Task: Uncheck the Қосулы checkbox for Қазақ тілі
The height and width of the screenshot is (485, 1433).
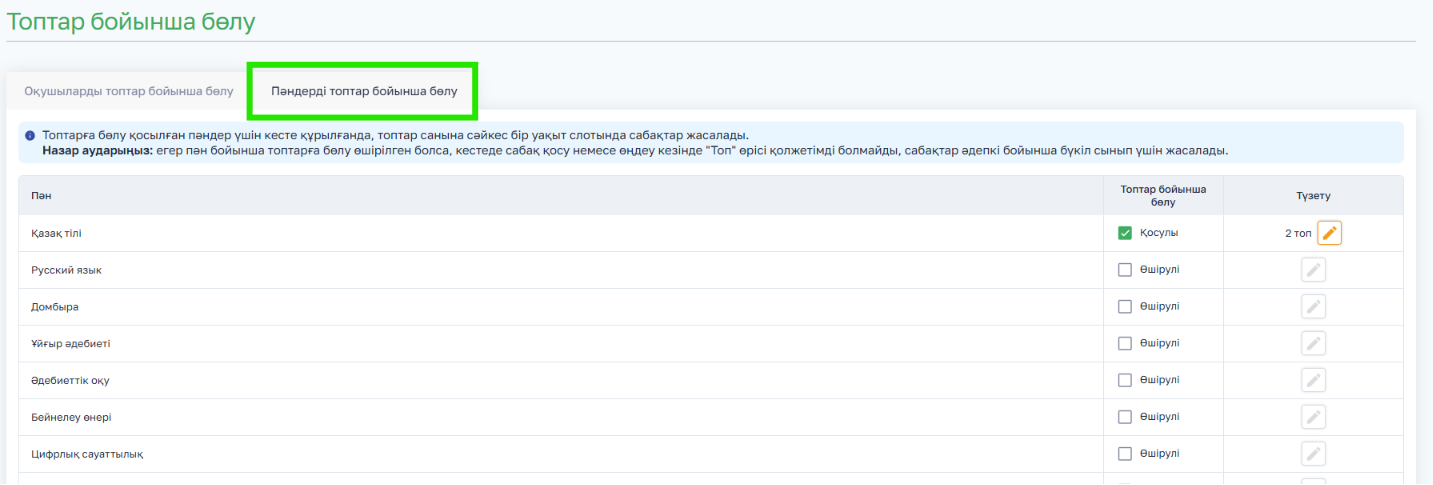Action: [x=1125, y=233]
